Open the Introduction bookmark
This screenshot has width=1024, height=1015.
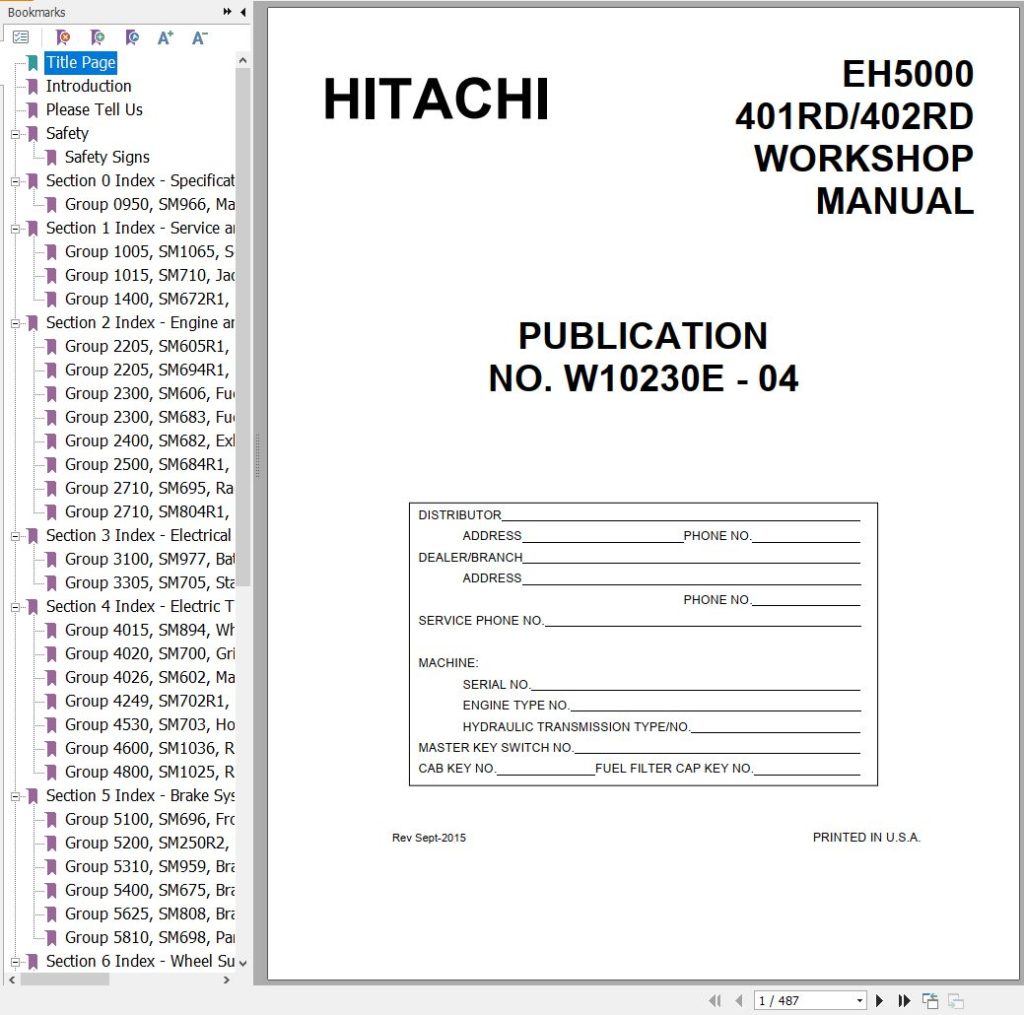coord(88,86)
